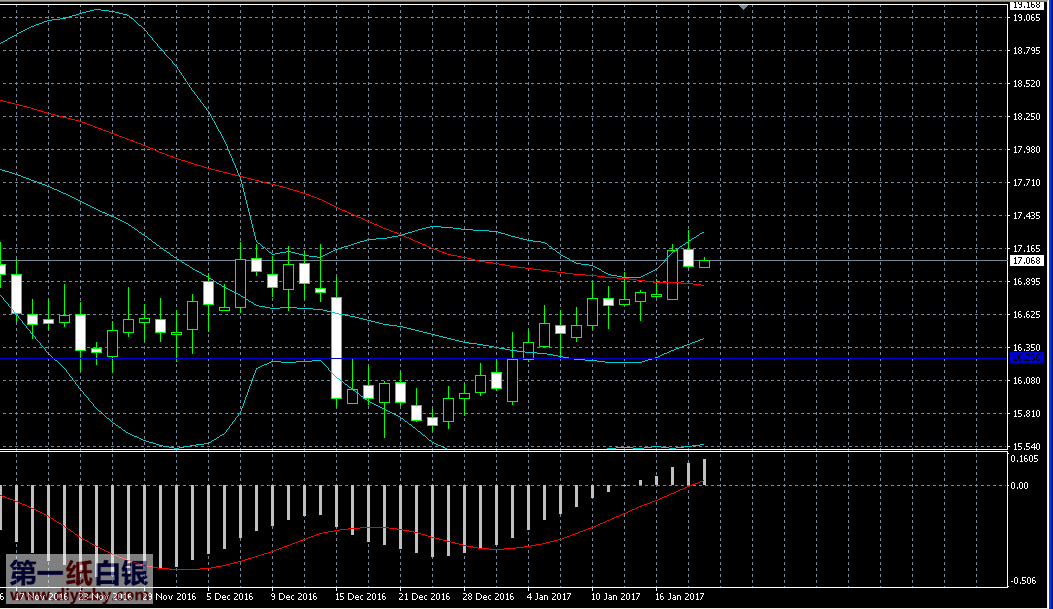Click the 15.810 price scale label
Viewport: 1053px width, 609px height.
(1026, 413)
